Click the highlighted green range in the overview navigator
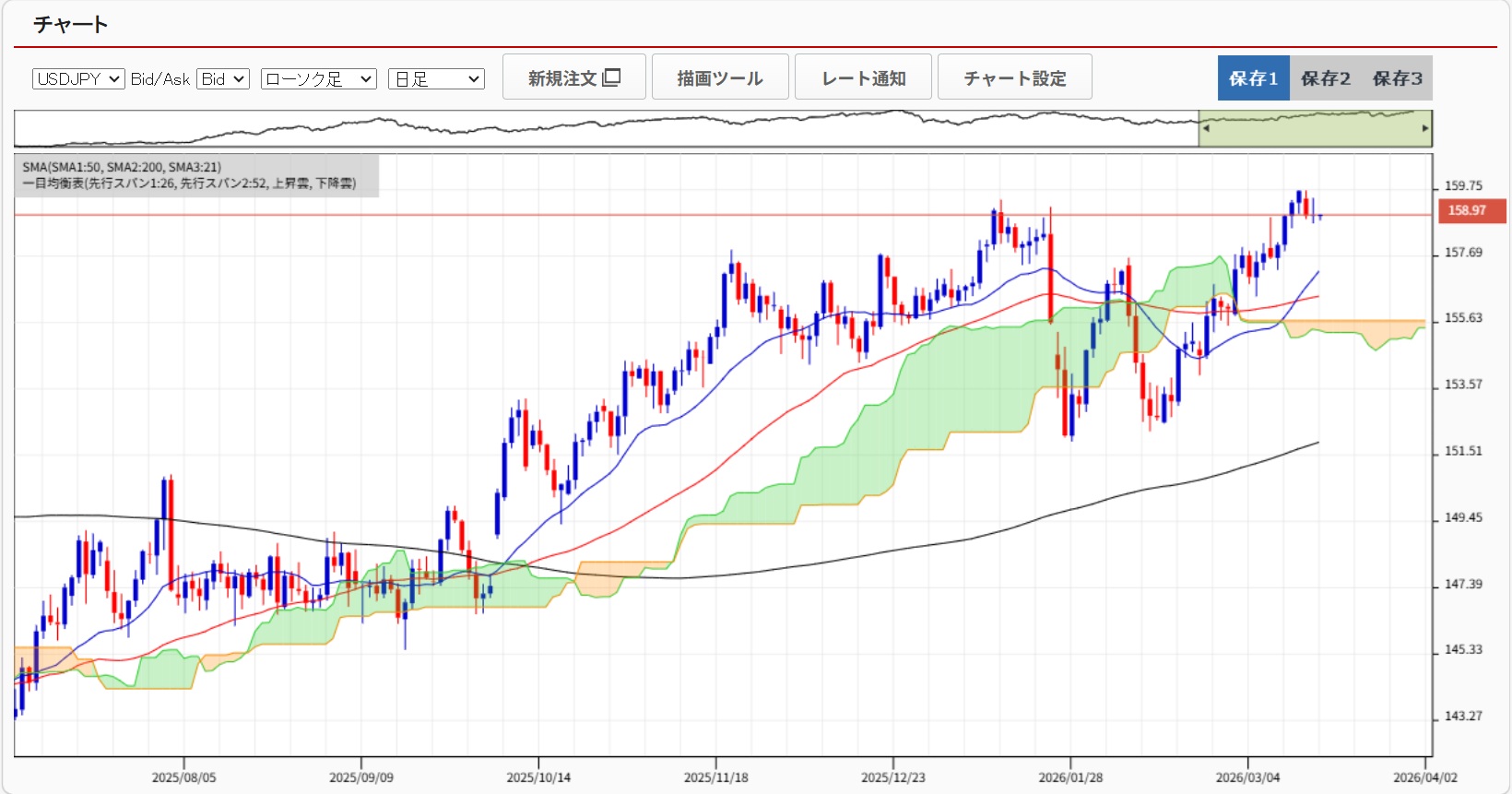This screenshot has width=1512, height=794. (1314, 129)
